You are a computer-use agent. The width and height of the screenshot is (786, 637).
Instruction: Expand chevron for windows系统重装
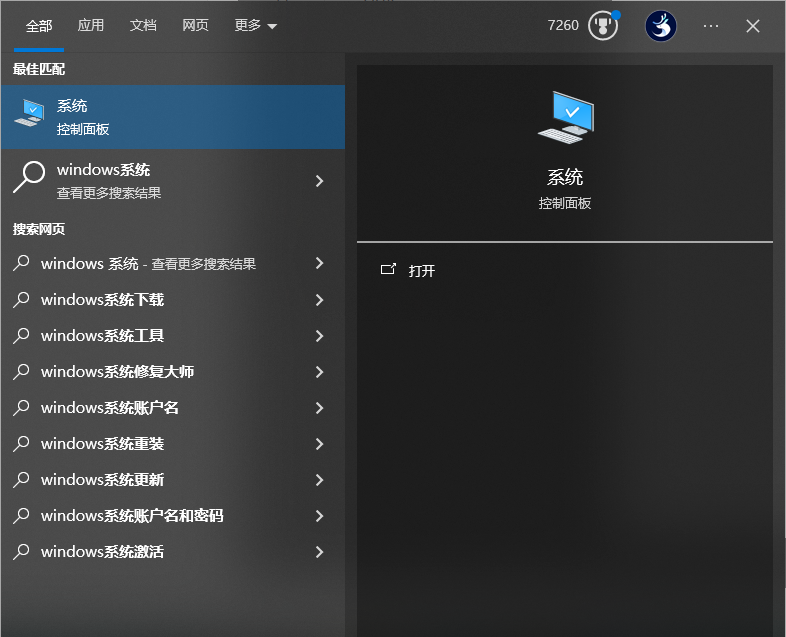tap(319, 444)
